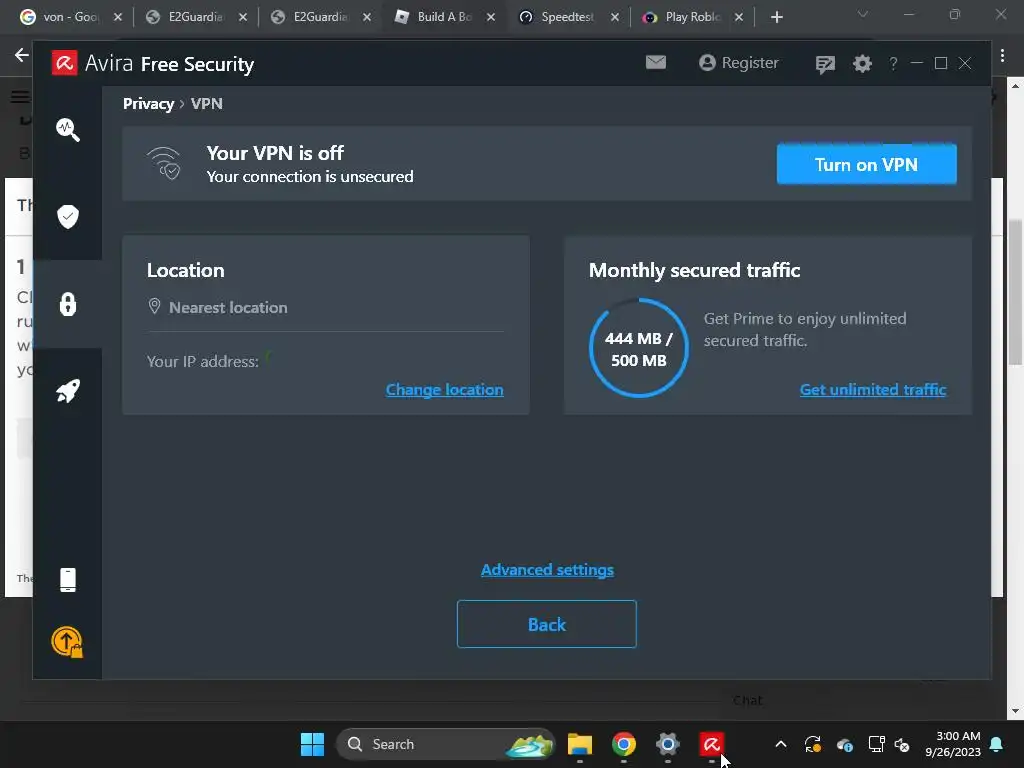Click the OneDrive cloud tray icon
The image size is (1024, 768).
[x=844, y=744]
